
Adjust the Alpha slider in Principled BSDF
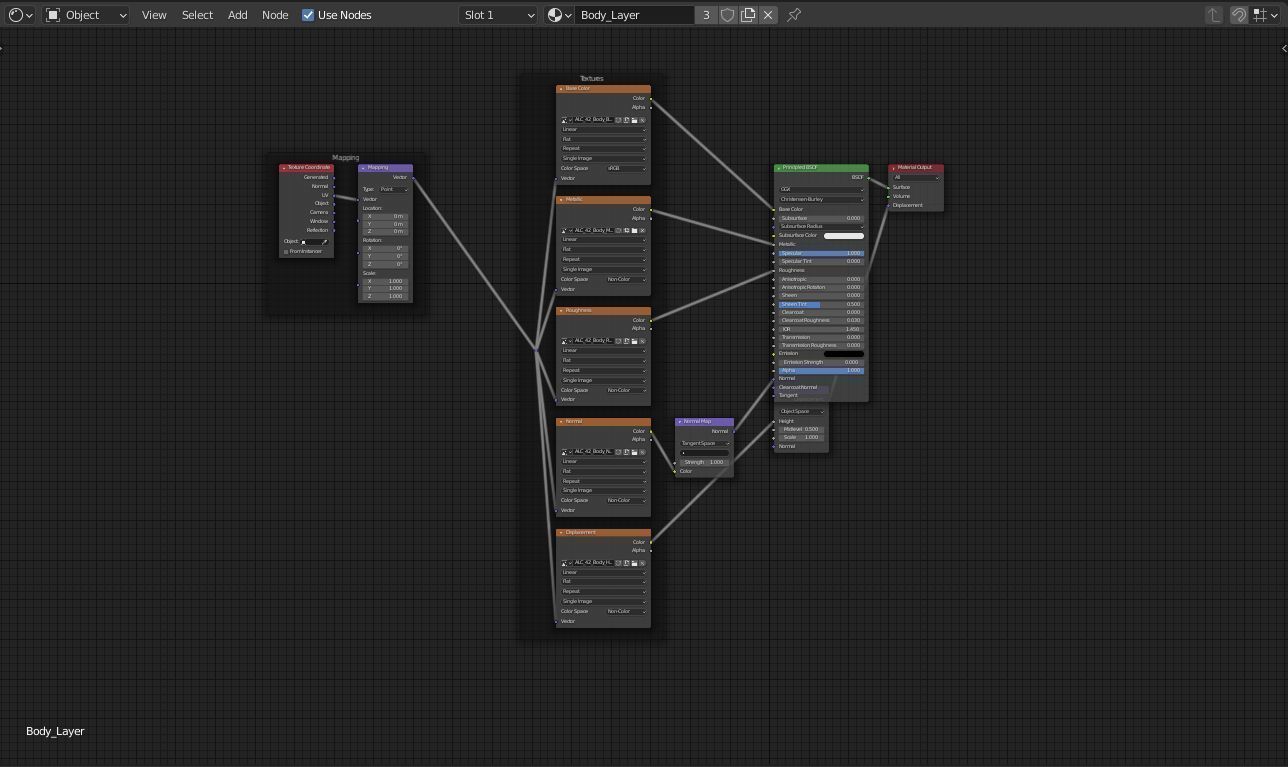click(820, 371)
